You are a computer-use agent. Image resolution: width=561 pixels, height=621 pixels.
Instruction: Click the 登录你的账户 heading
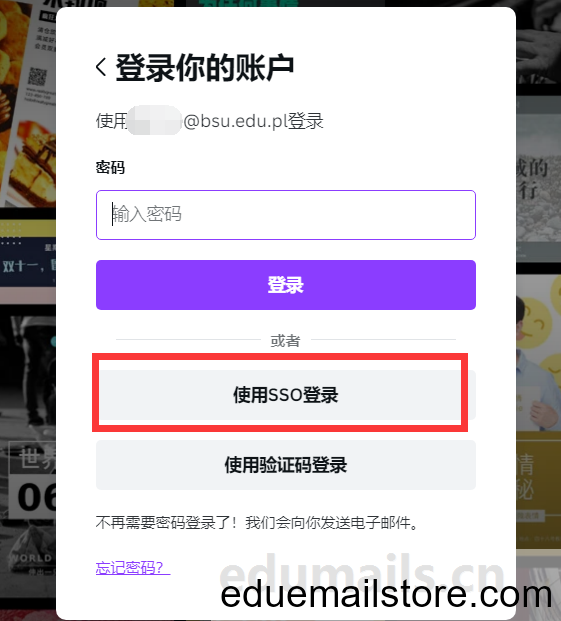[x=205, y=68]
